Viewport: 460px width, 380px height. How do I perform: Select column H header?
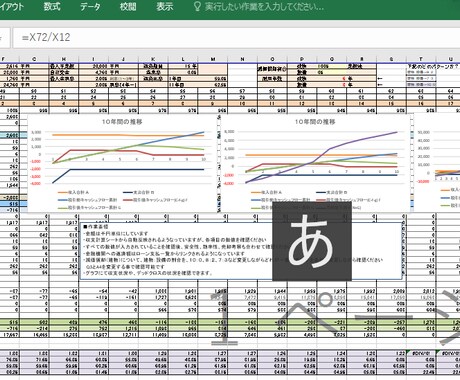[64, 59]
